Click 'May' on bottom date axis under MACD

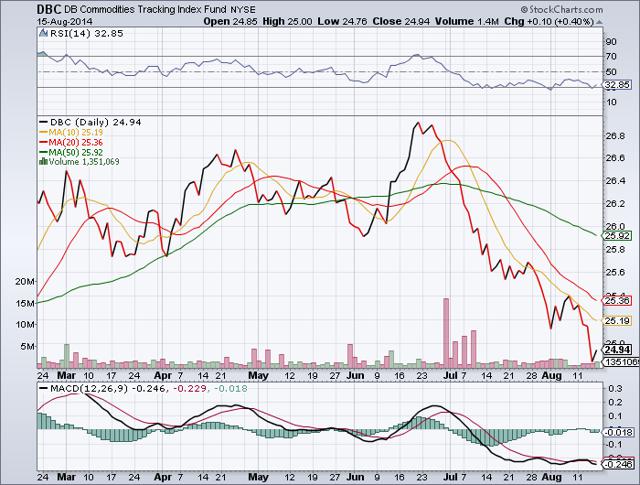(258, 477)
